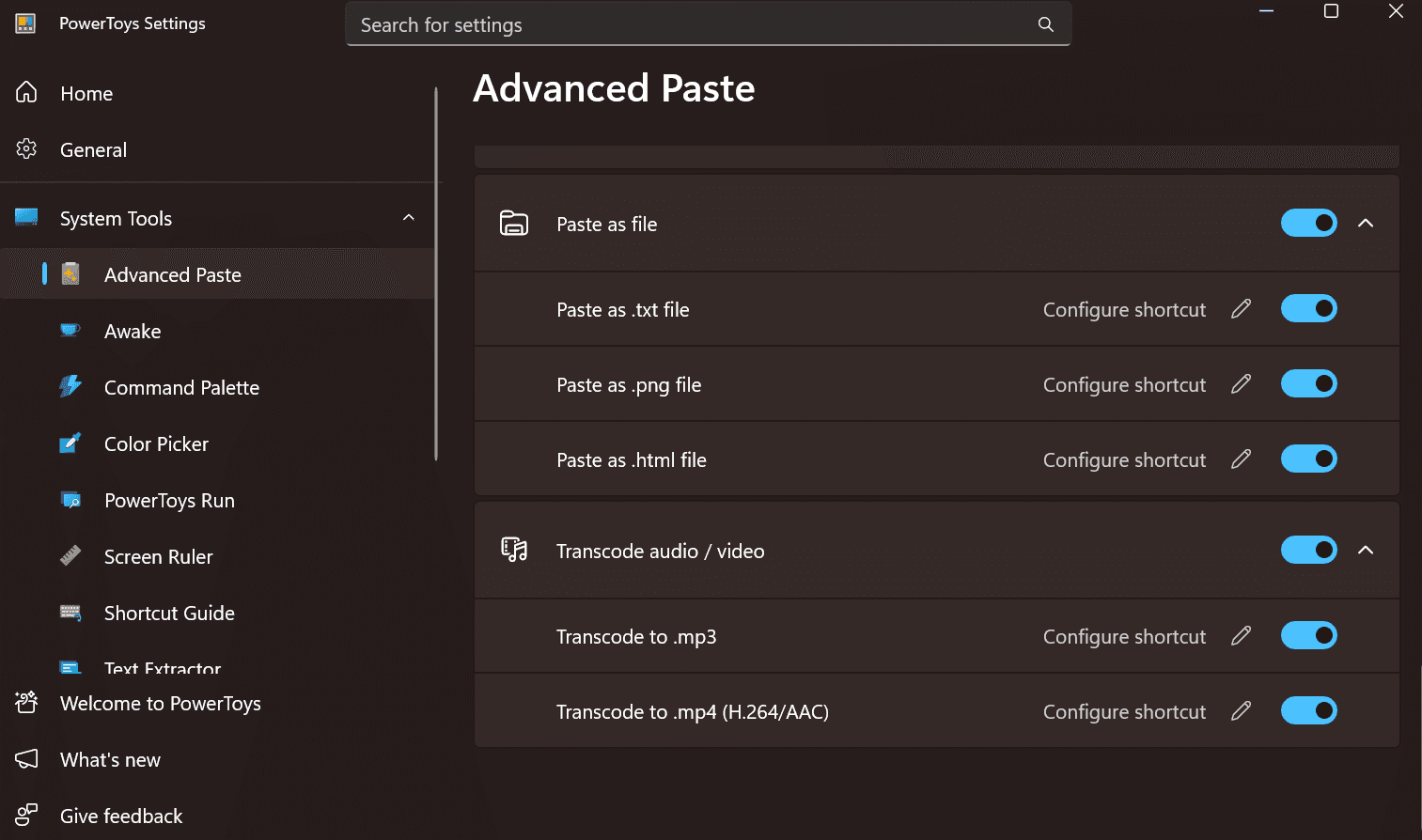Click the sidebar vertical scrollbar

pos(436,272)
